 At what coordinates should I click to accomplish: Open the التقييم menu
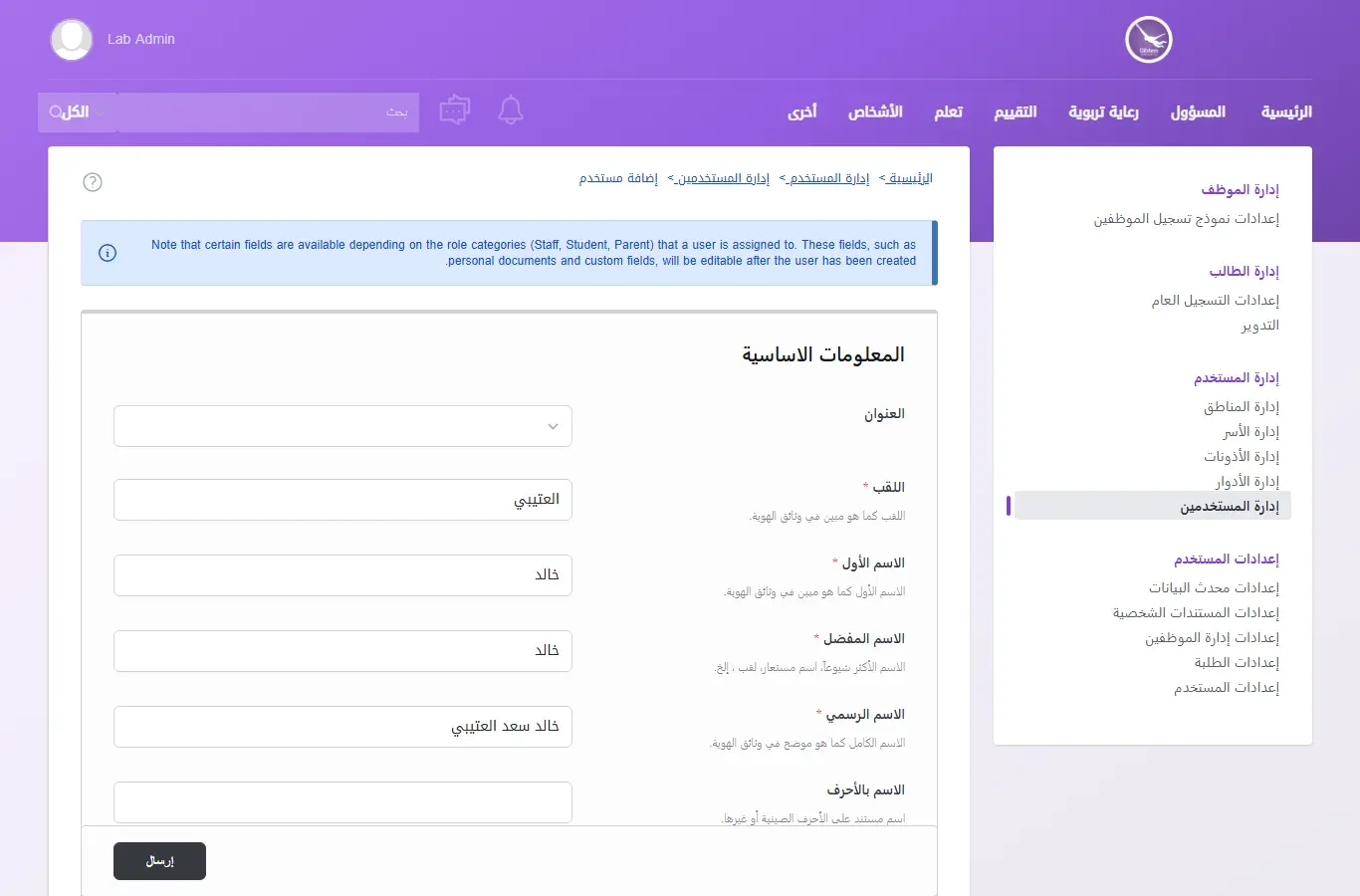(1016, 112)
